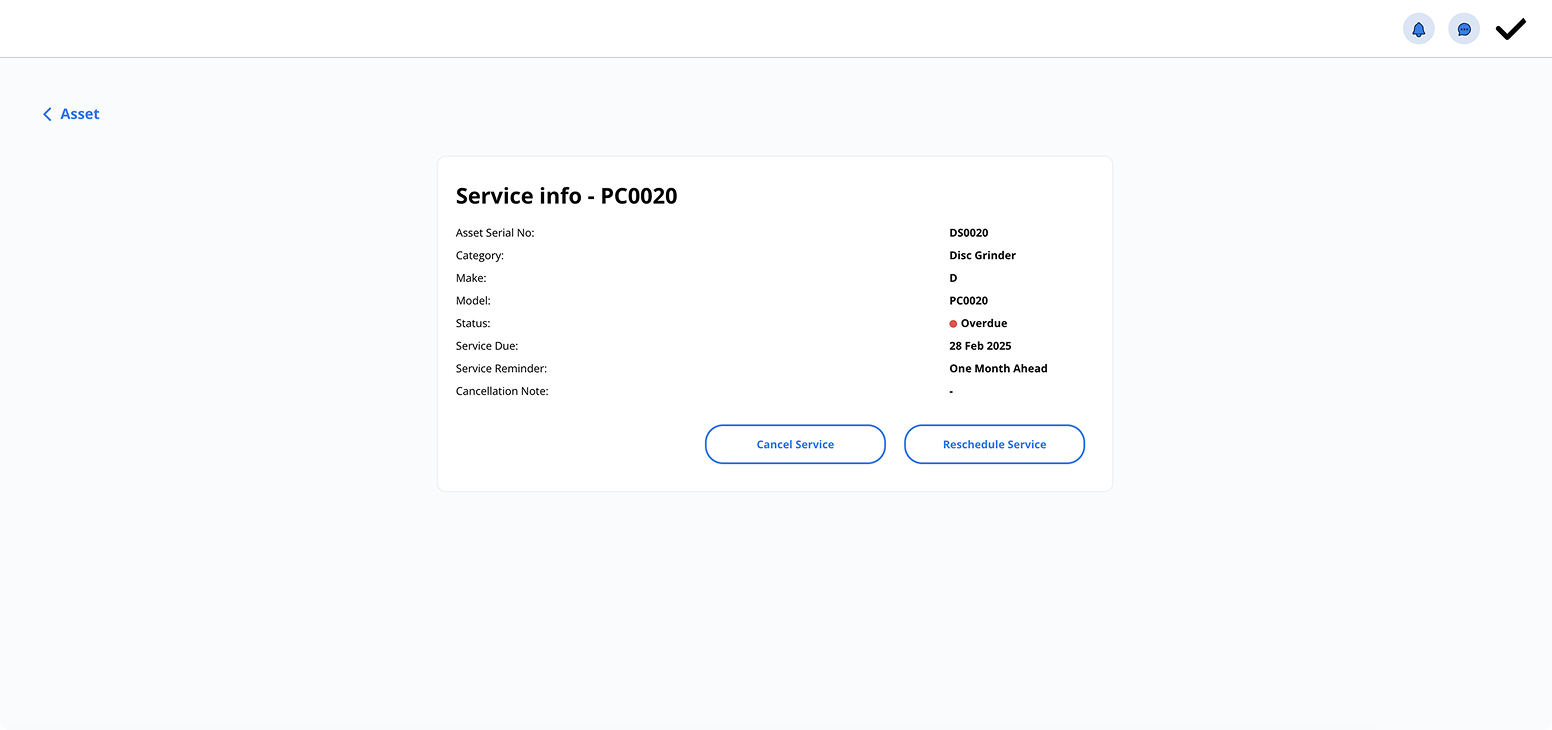Image resolution: width=1552 pixels, height=730 pixels.
Task: Go back via the Asset link
Action: pos(80,114)
